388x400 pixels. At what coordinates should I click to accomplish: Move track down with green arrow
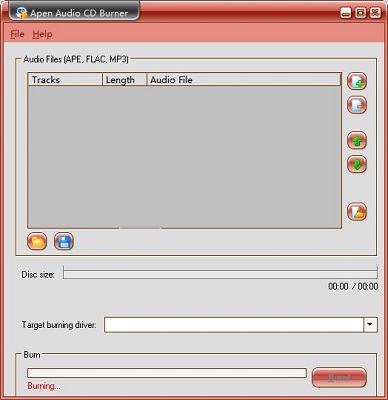pyautogui.click(x=357, y=164)
